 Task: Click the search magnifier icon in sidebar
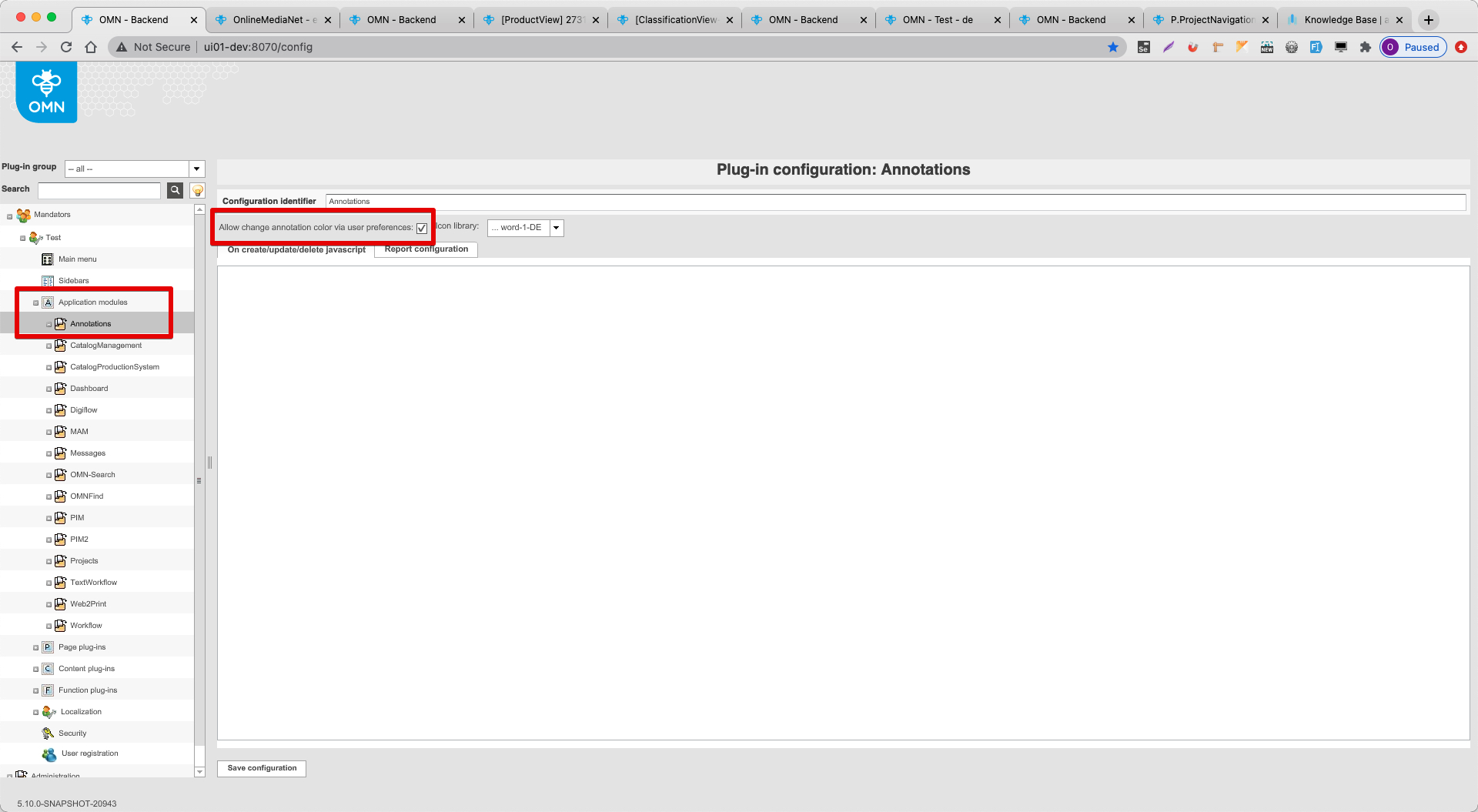[175, 190]
